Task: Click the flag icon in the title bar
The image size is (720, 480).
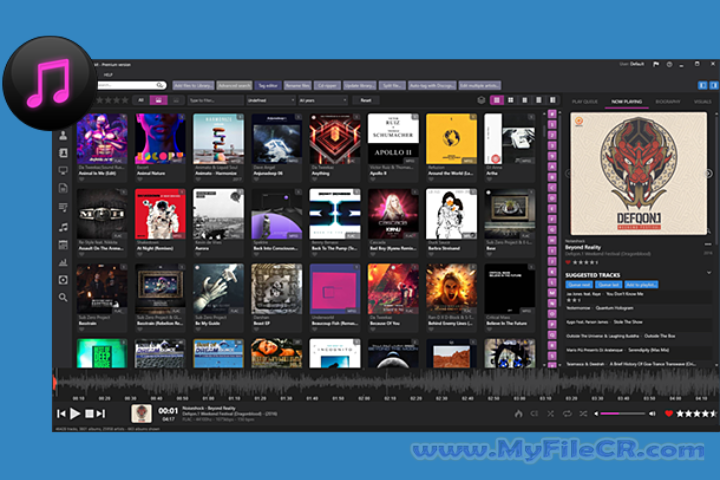Action: [656, 64]
